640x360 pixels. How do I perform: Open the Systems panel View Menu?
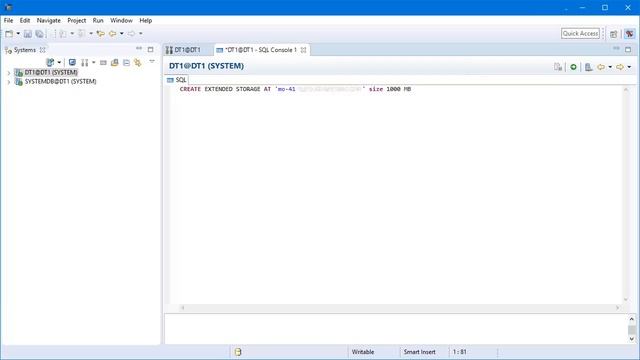coord(152,62)
